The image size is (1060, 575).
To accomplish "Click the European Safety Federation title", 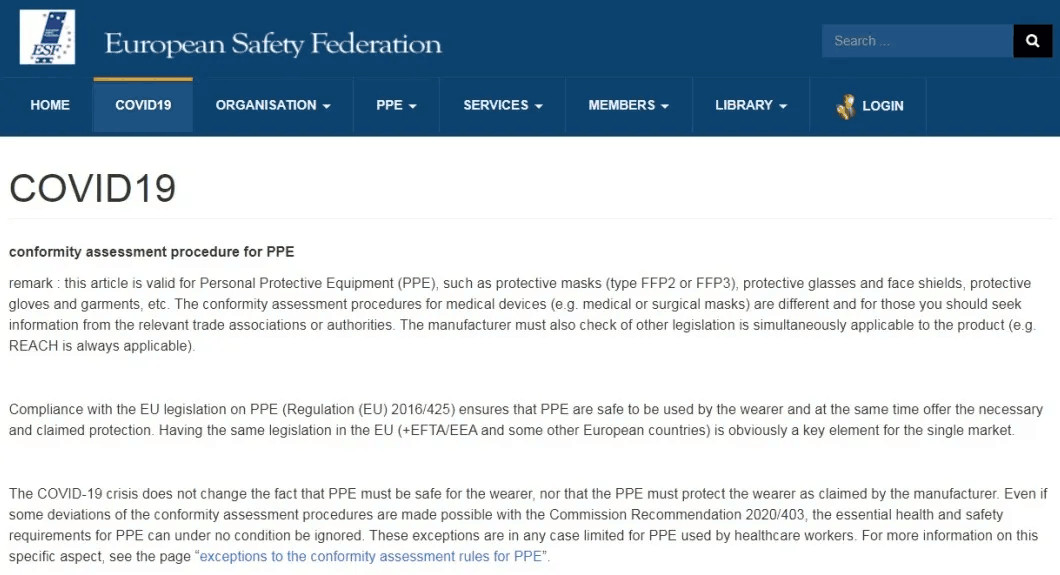I will 273,44.
